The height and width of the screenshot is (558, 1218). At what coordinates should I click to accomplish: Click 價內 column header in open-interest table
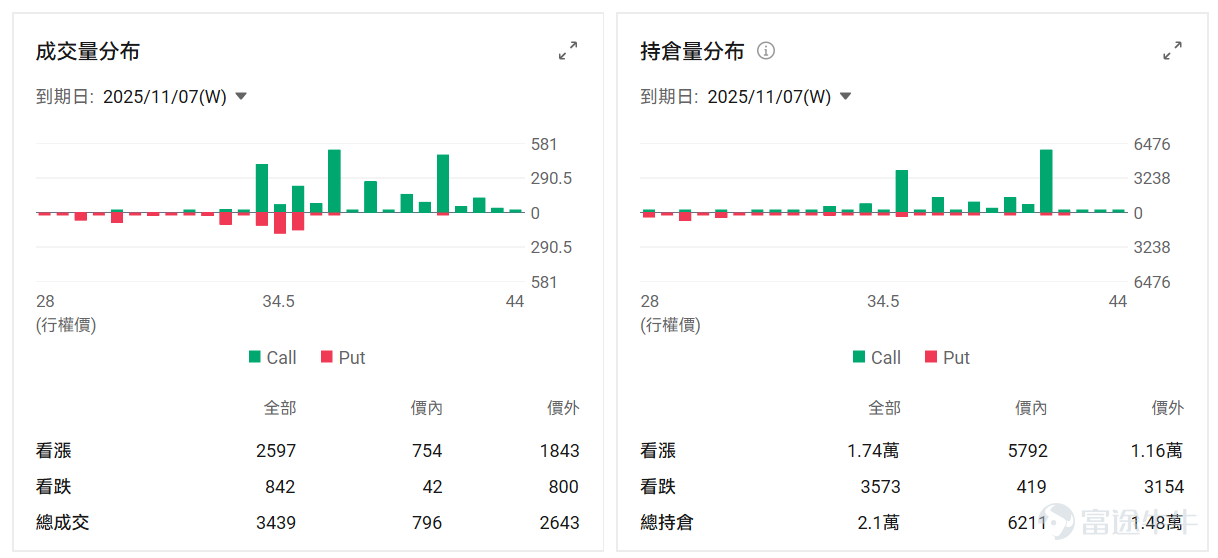click(1031, 408)
